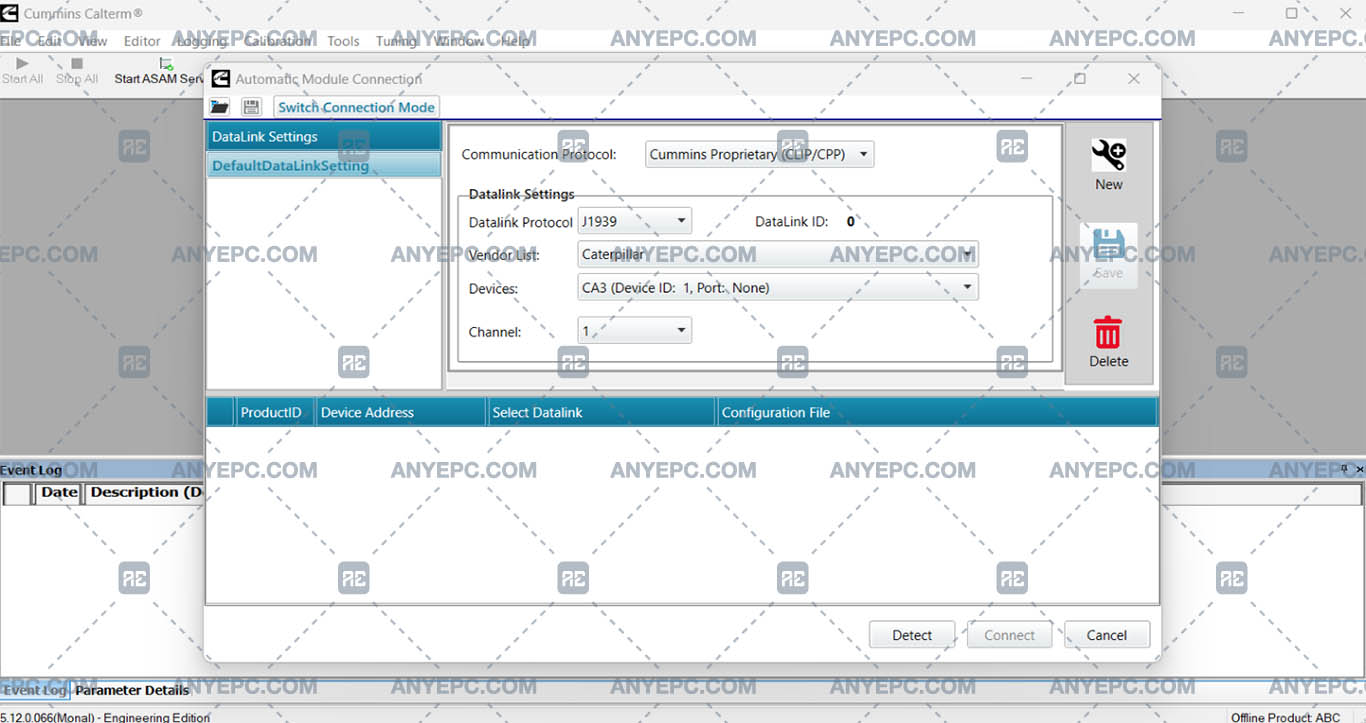Click the Detect button

click(912, 635)
